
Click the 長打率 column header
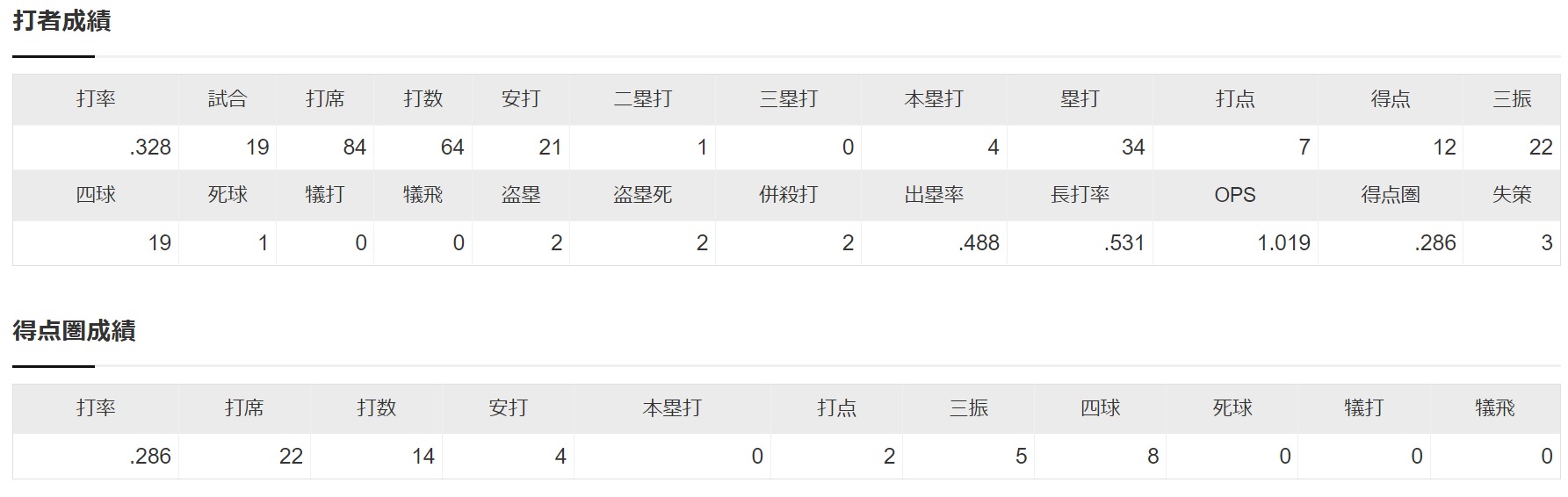point(1080,195)
